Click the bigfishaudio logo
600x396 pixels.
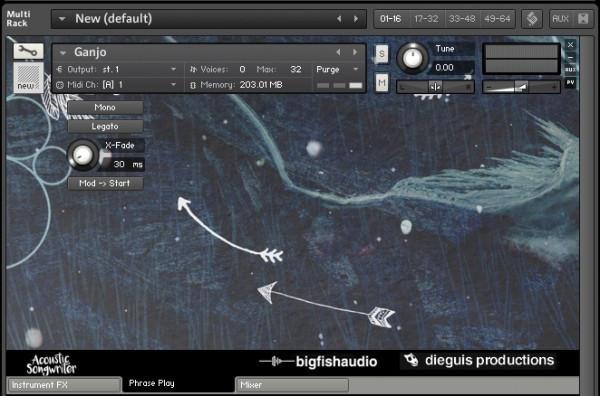pos(318,361)
